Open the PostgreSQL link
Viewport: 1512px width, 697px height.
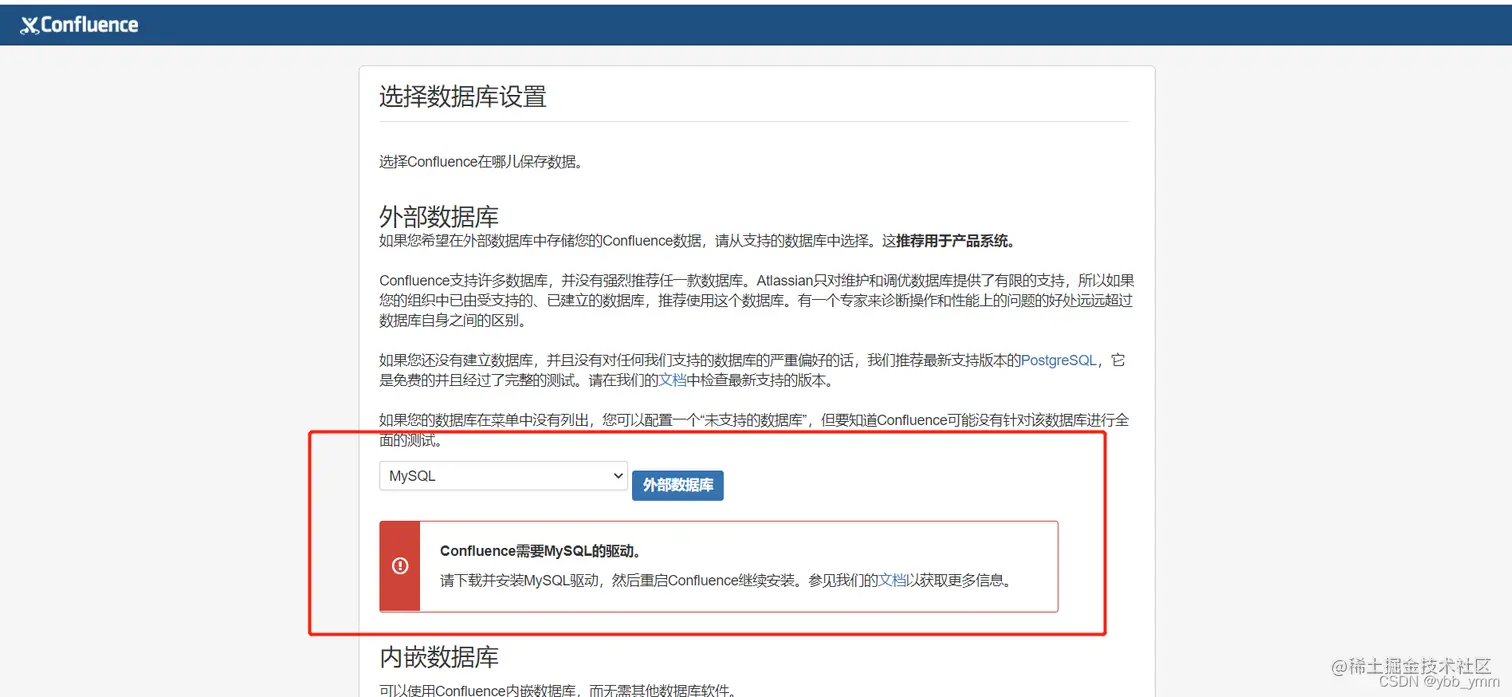click(x=1058, y=360)
